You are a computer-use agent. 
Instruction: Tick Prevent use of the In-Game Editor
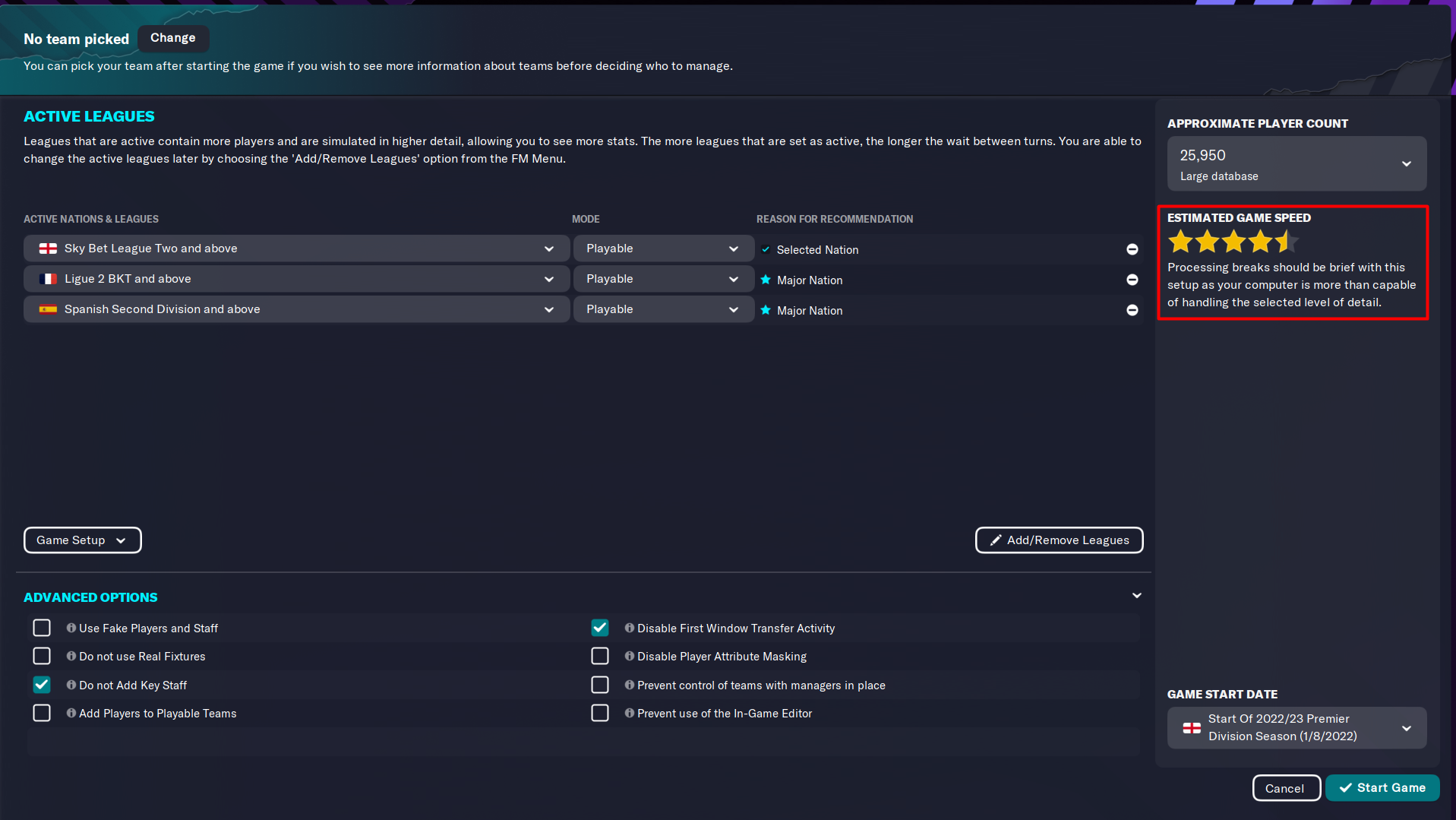tap(600, 713)
